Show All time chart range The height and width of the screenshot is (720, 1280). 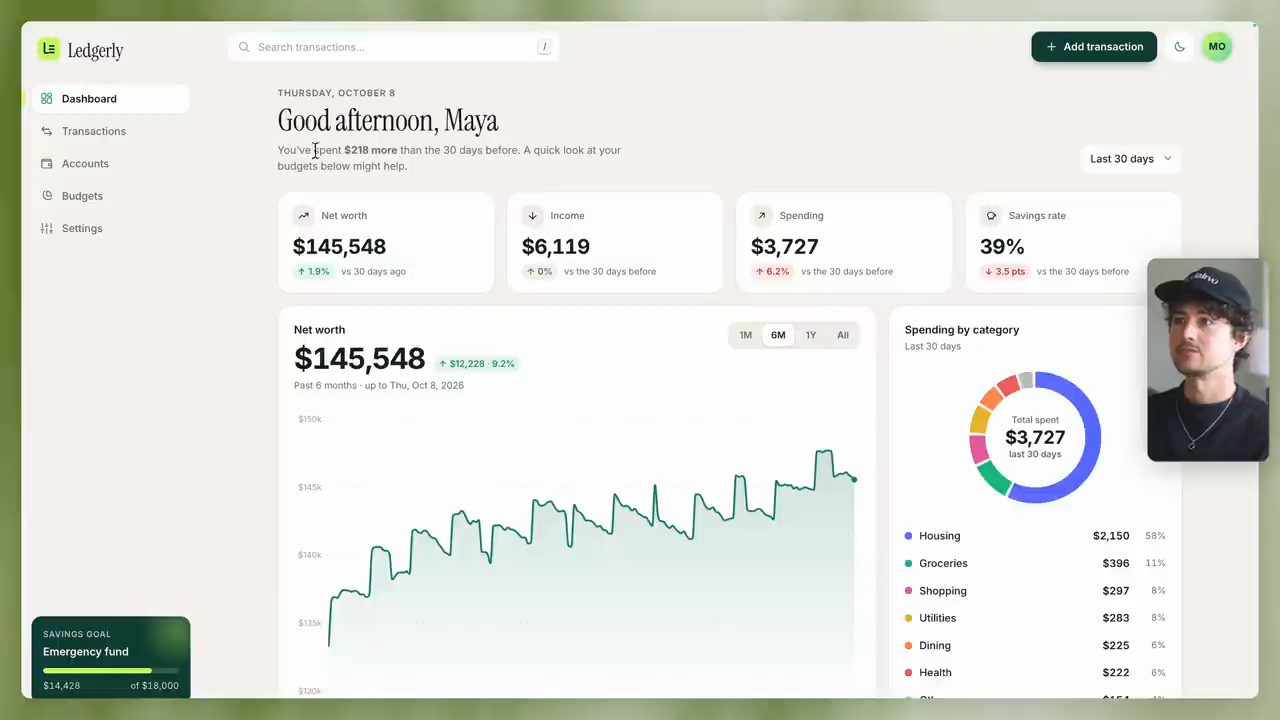click(843, 335)
